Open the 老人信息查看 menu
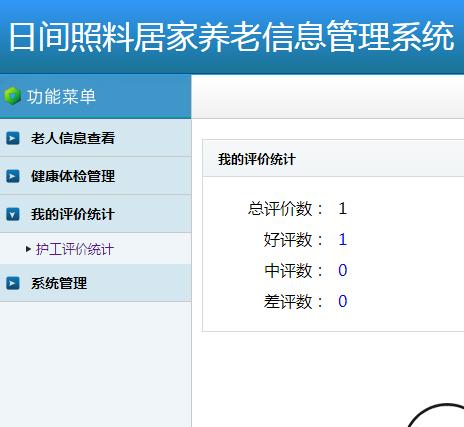464x427 pixels. coord(73,138)
